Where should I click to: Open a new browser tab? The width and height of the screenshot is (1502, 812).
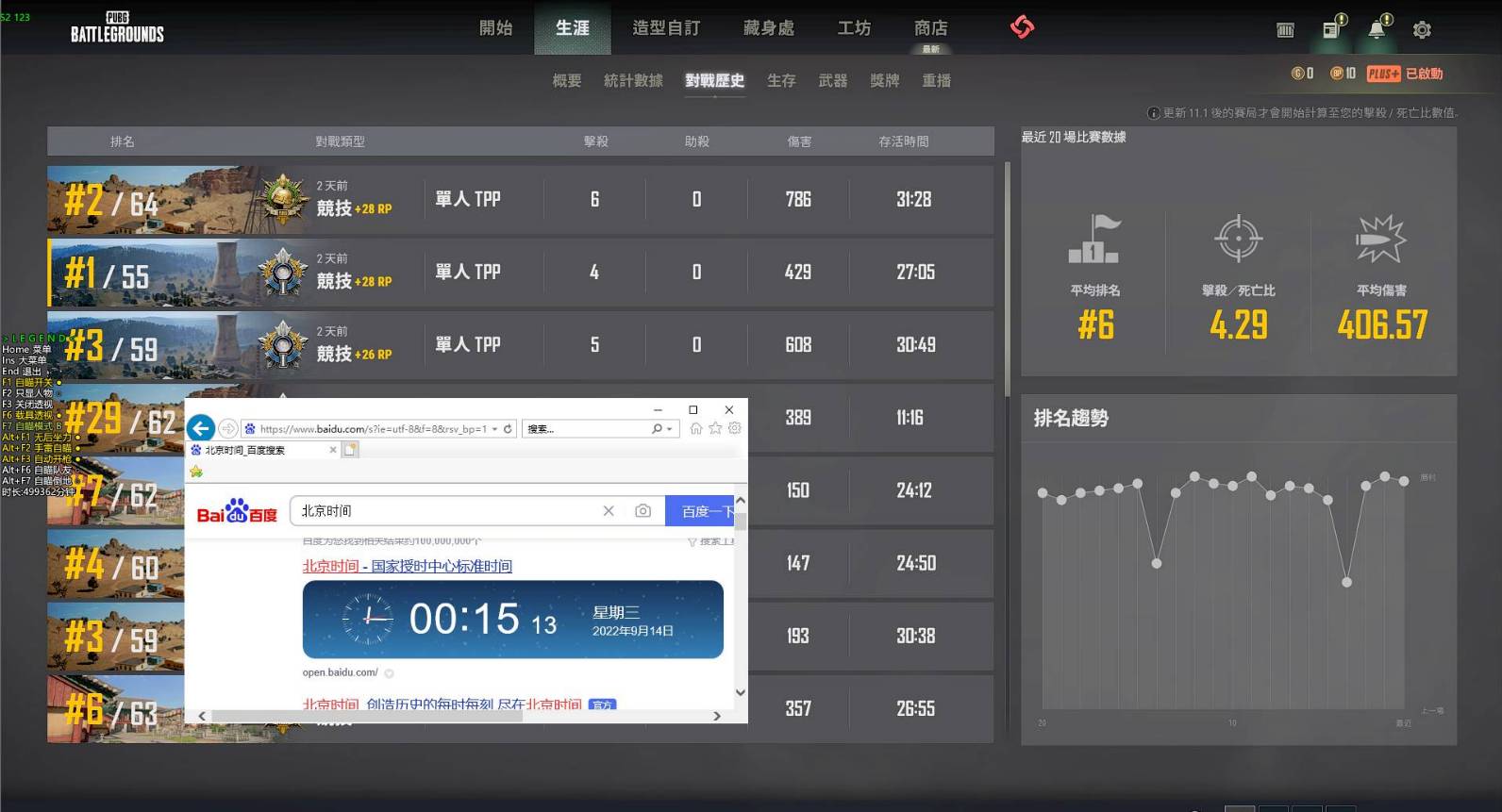pos(350,450)
